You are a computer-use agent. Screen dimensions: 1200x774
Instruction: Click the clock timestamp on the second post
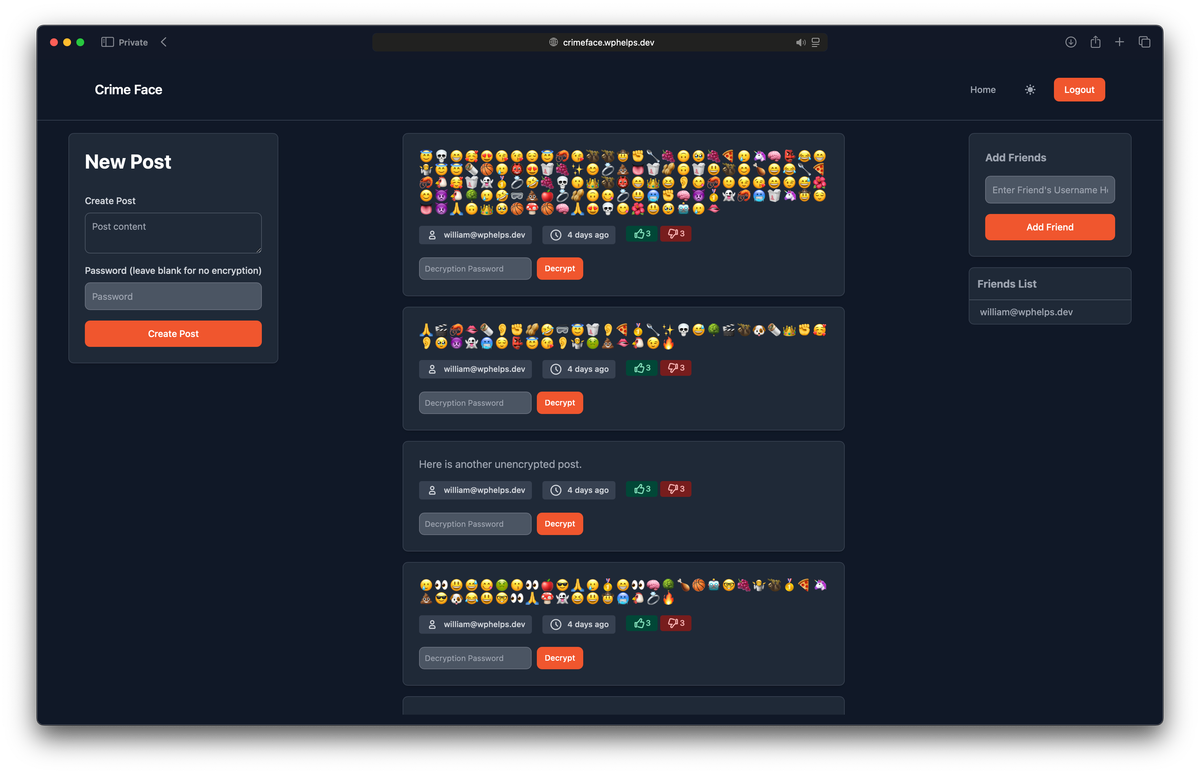578,368
